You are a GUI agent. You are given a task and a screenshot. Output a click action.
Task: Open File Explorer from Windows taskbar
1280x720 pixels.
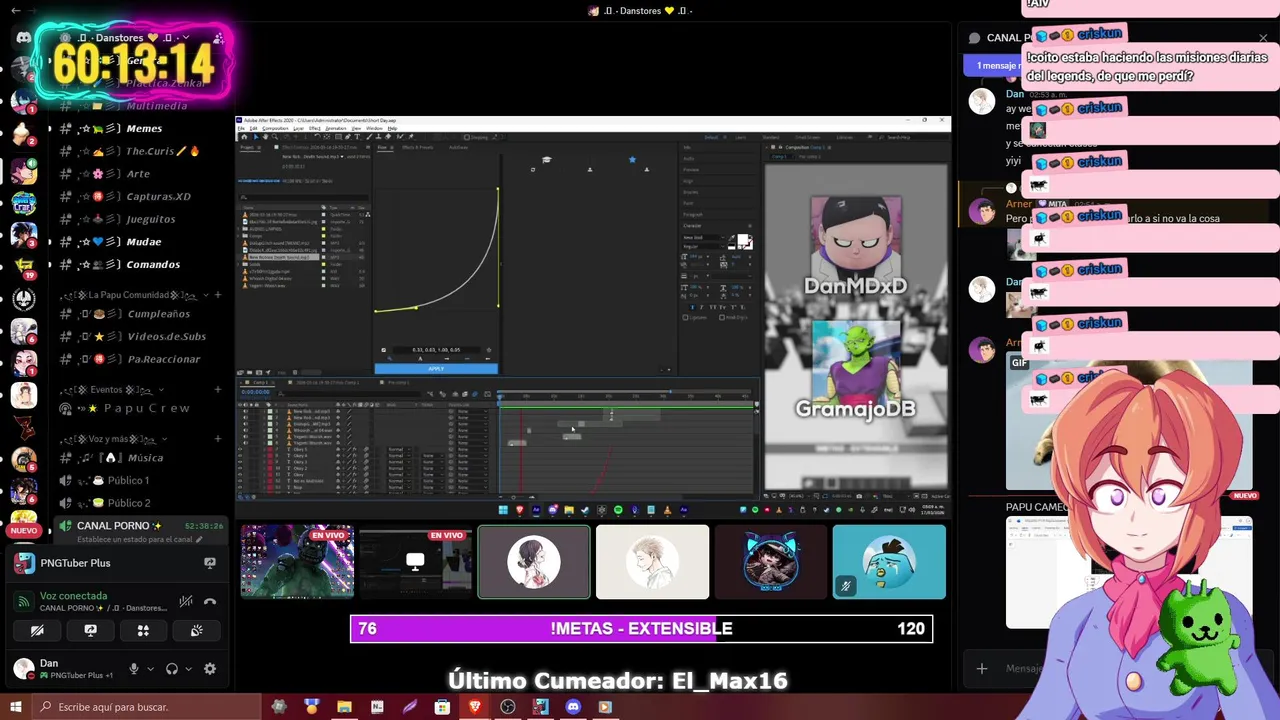click(344, 707)
